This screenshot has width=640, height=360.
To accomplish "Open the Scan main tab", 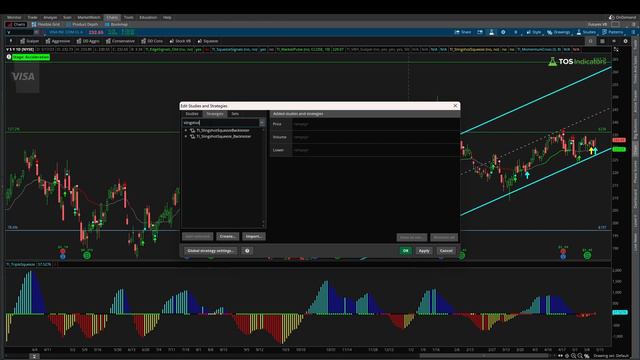I will tap(67, 18).
